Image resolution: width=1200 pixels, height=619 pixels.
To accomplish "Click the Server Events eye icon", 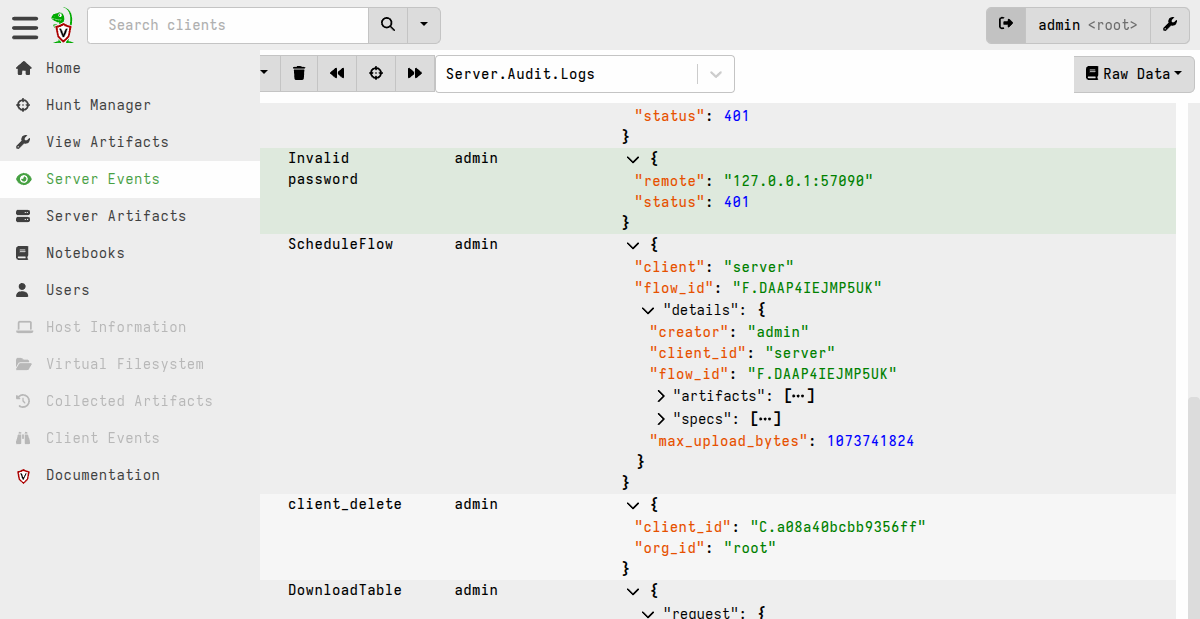I will (x=24, y=179).
